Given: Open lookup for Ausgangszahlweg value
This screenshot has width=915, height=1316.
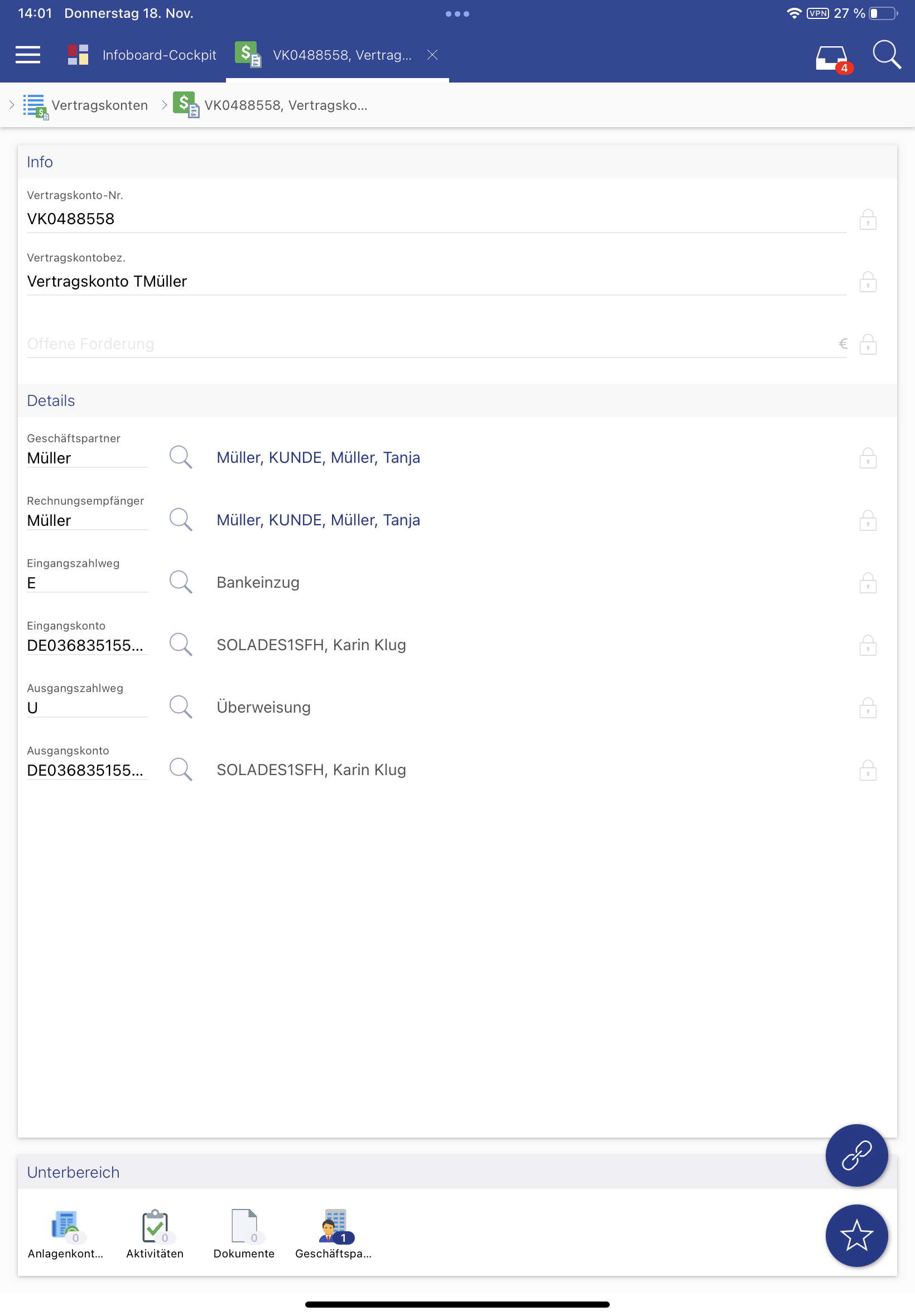Looking at the screenshot, I should click(x=181, y=707).
